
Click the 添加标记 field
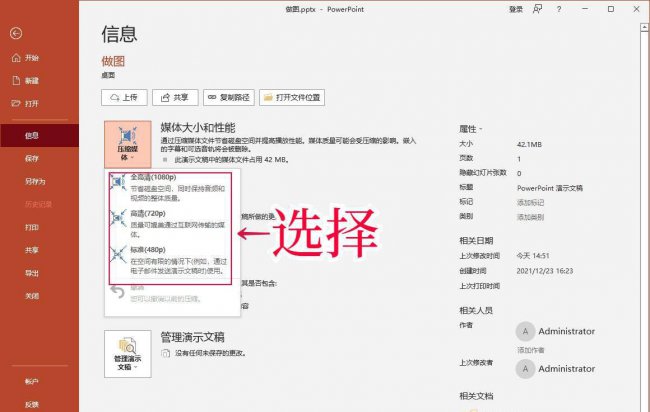click(x=530, y=202)
